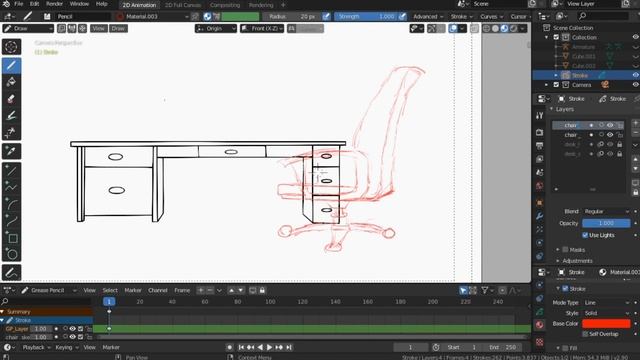Select the Box primitive tool
The width and height of the screenshot is (640, 360).
click(x=11, y=238)
